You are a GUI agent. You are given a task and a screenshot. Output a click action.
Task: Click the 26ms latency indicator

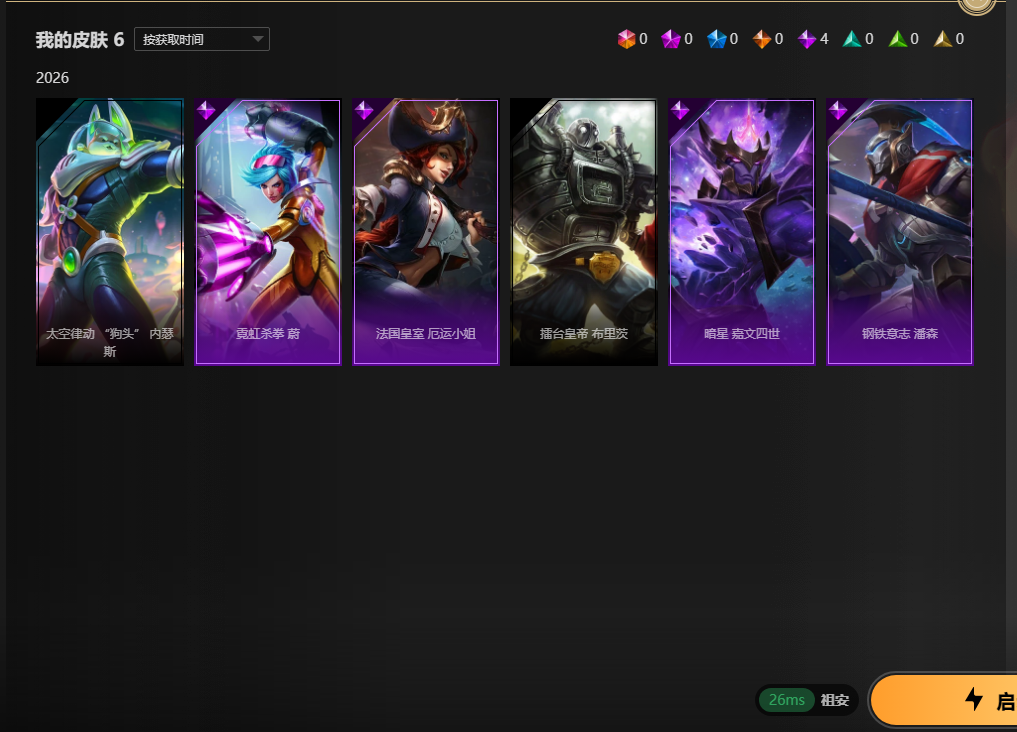pyautogui.click(x=786, y=700)
